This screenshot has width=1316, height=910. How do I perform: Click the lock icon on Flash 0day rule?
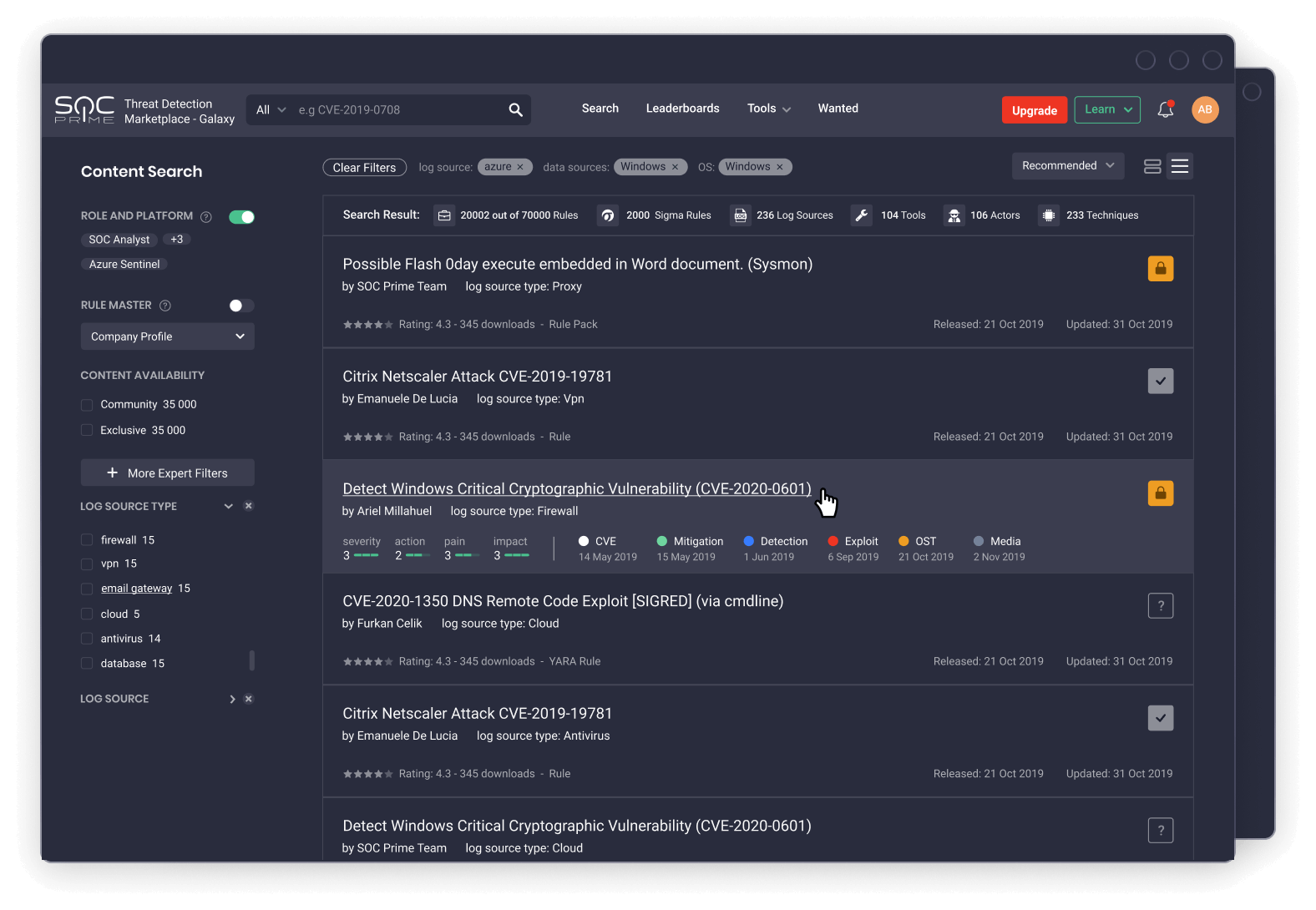click(x=1160, y=269)
